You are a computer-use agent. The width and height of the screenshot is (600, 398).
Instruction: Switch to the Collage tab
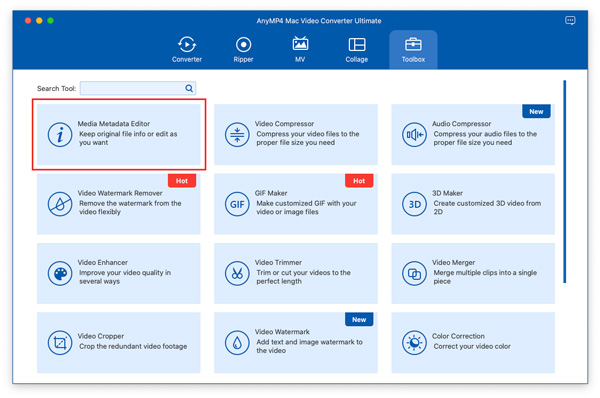coord(357,50)
